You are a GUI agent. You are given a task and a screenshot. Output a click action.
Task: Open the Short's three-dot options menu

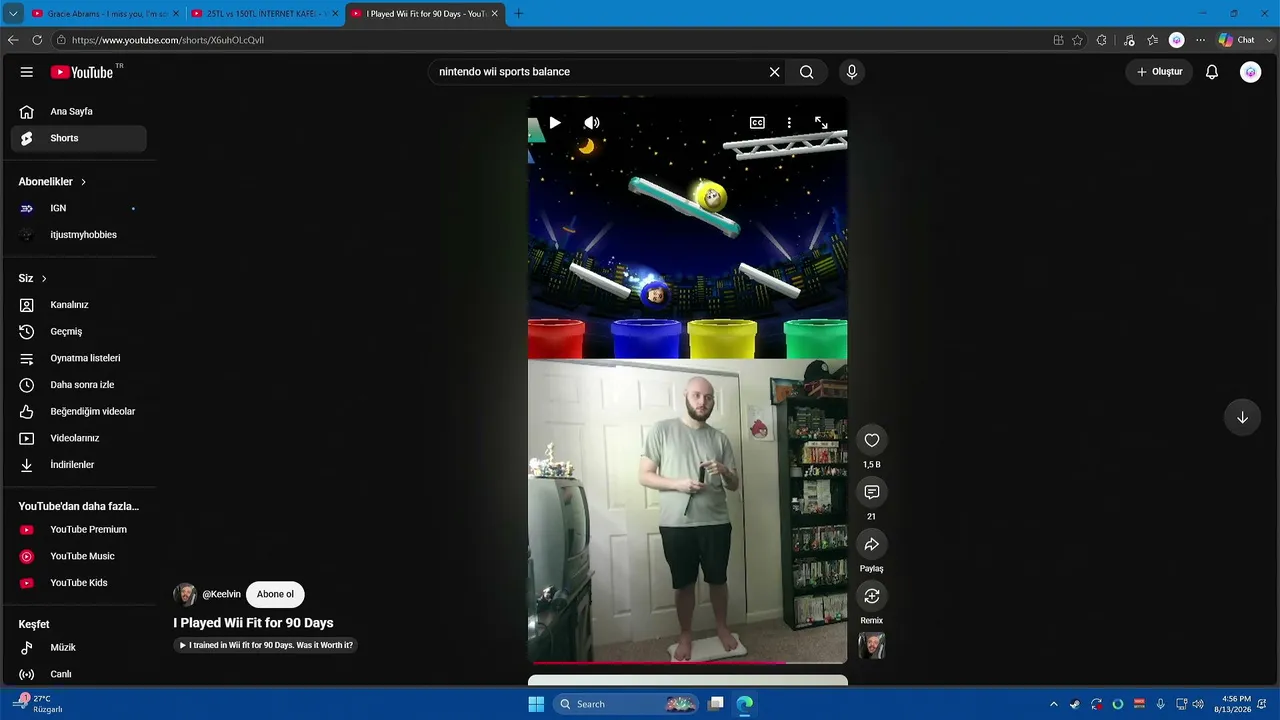click(x=789, y=123)
